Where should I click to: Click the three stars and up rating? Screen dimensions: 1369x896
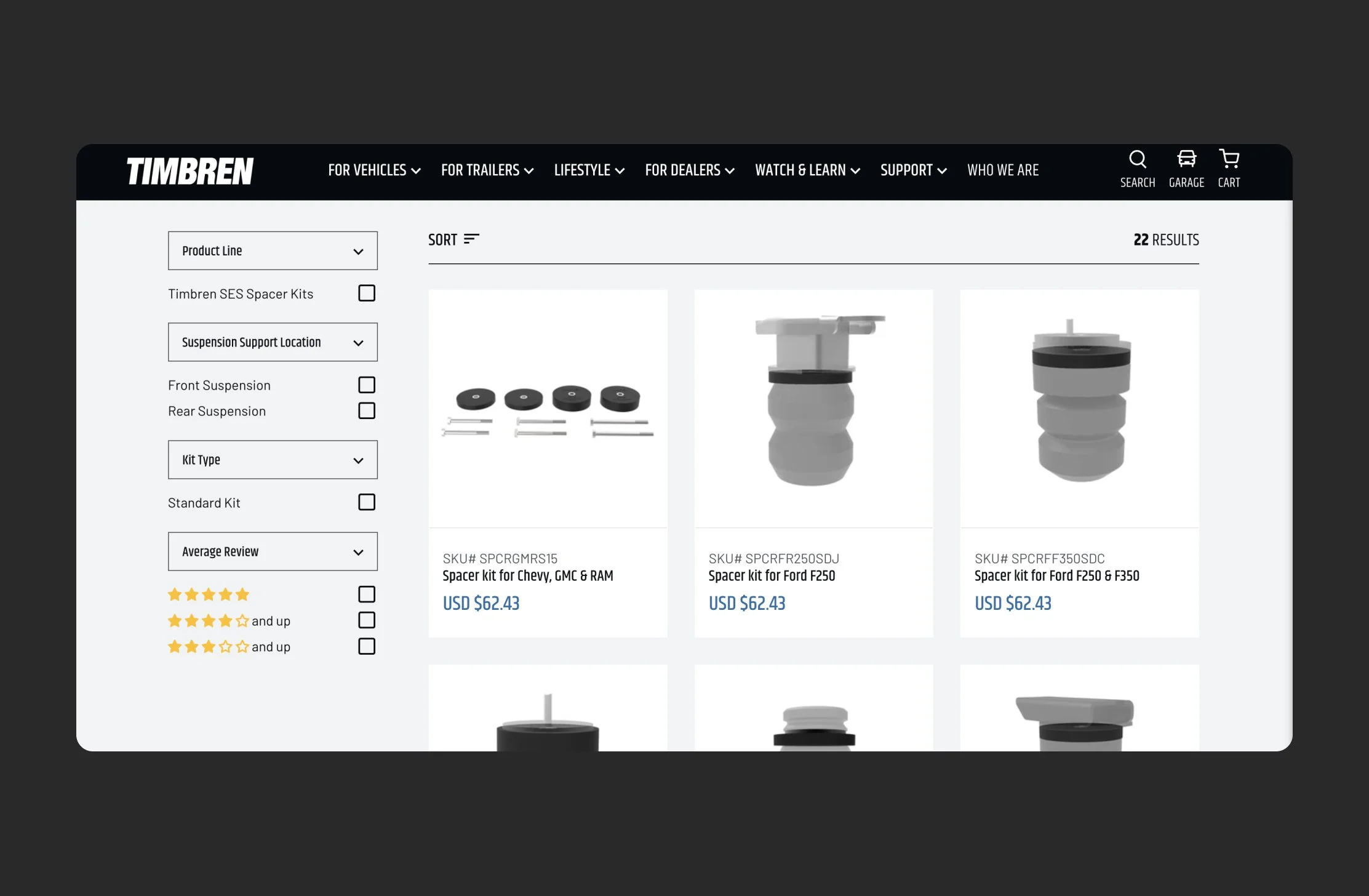click(229, 647)
